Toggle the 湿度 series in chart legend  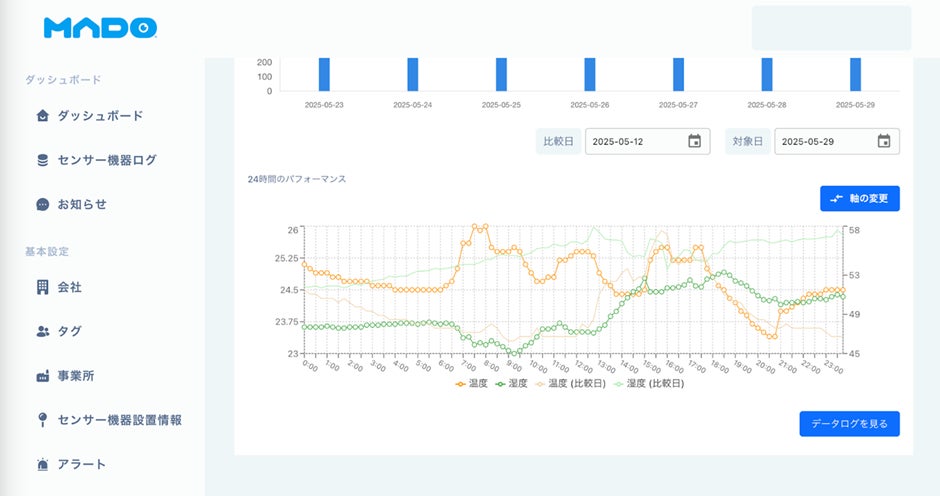click(511, 383)
